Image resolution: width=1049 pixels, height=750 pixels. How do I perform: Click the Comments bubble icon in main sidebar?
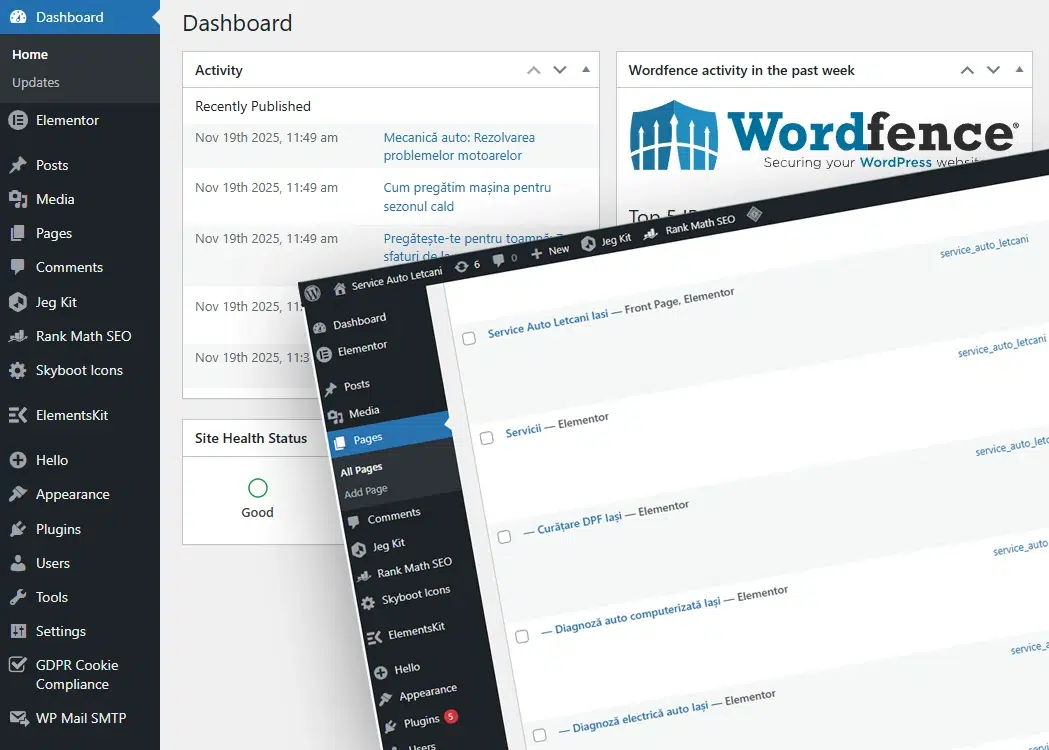pyautogui.click(x=18, y=267)
